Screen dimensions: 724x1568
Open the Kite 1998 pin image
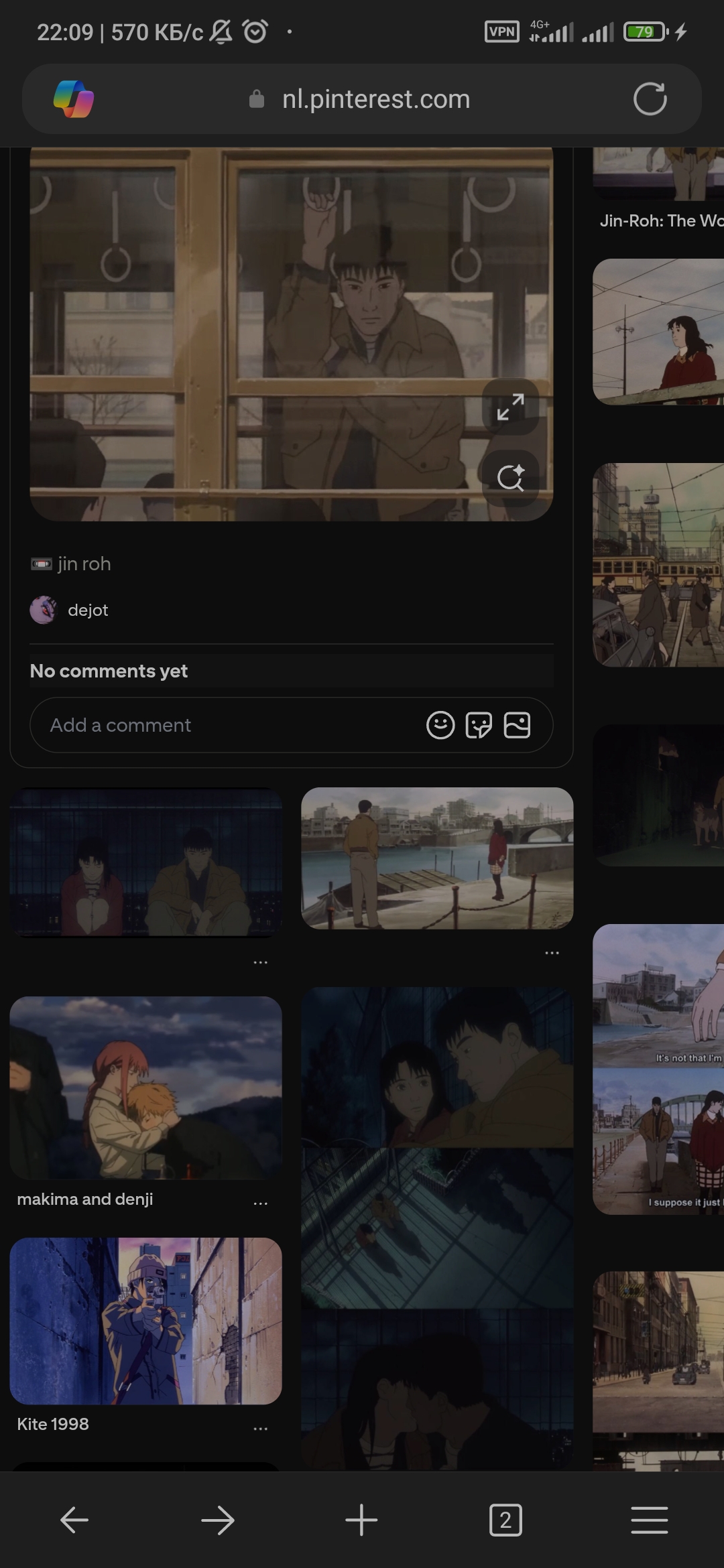[145, 1321]
